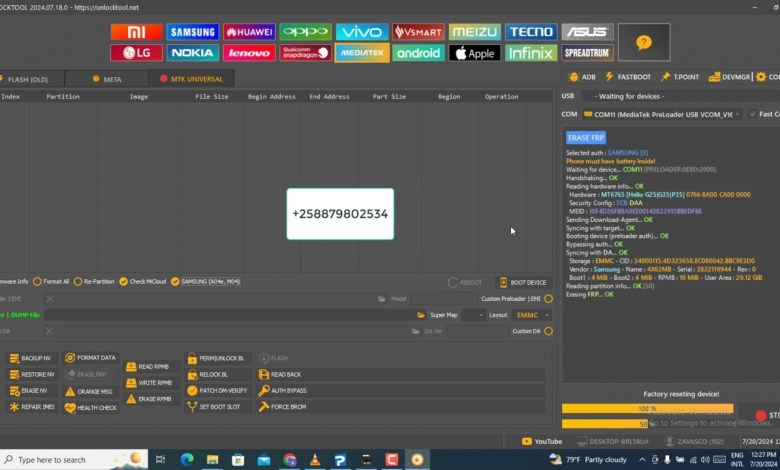Select the Nokia brand logo

coord(193,53)
